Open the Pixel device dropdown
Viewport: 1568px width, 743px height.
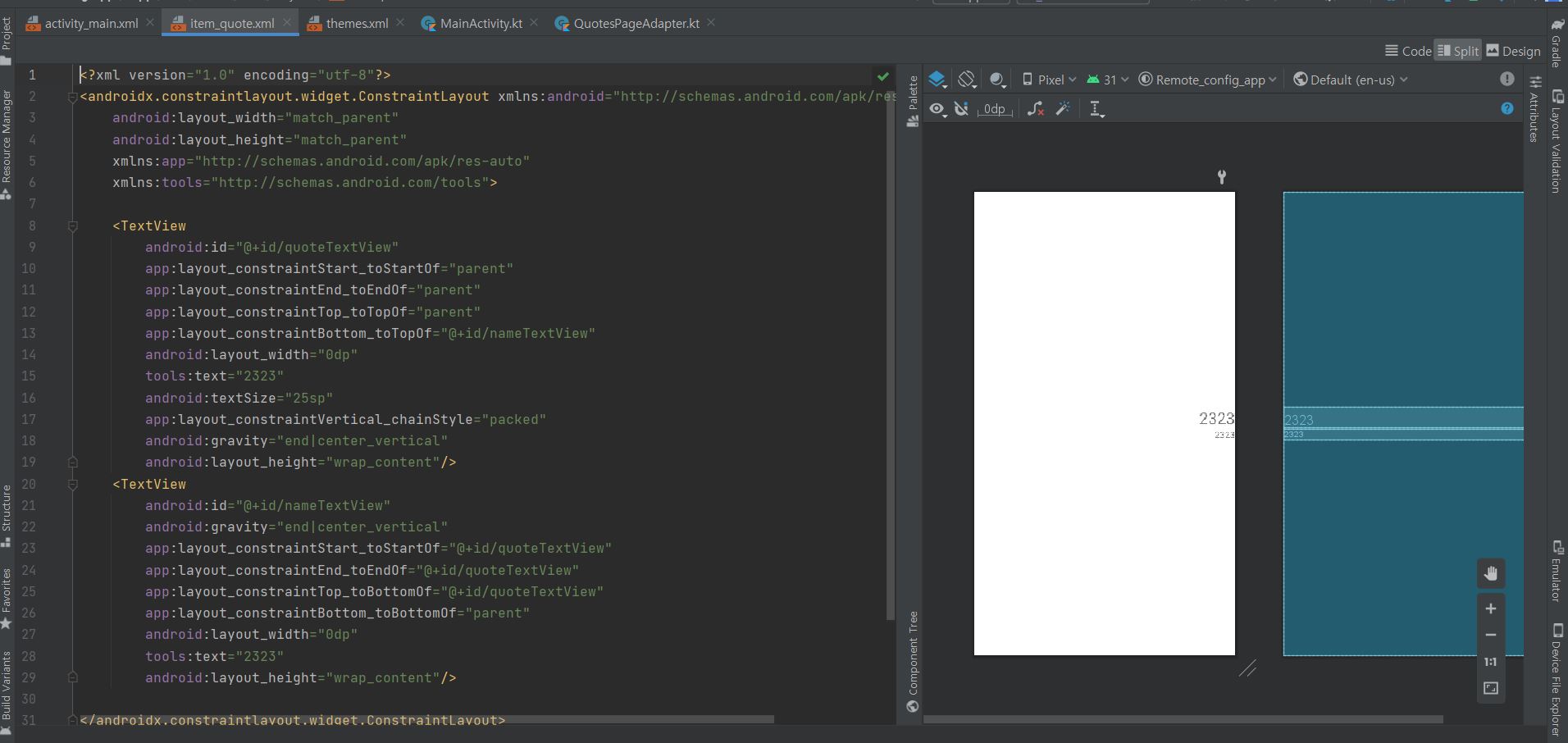1049,80
